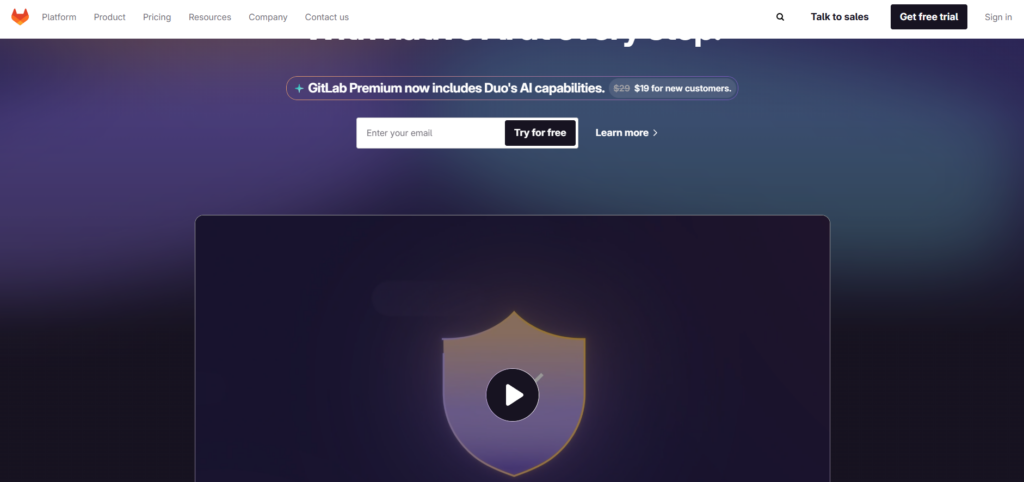Focus the Enter your email field

431,133
